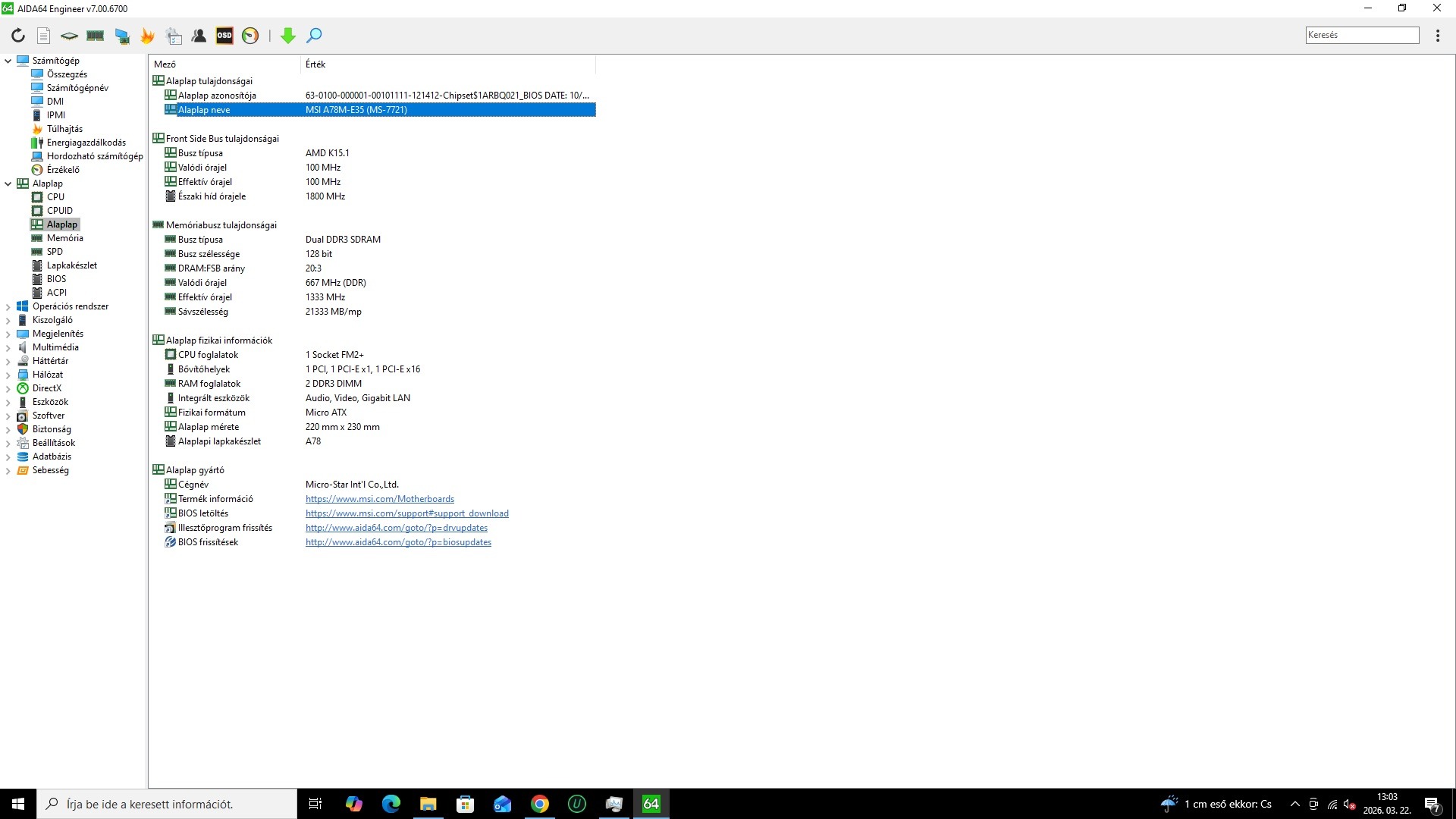Click the green download arrow icon

pyautogui.click(x=288, y=36)
